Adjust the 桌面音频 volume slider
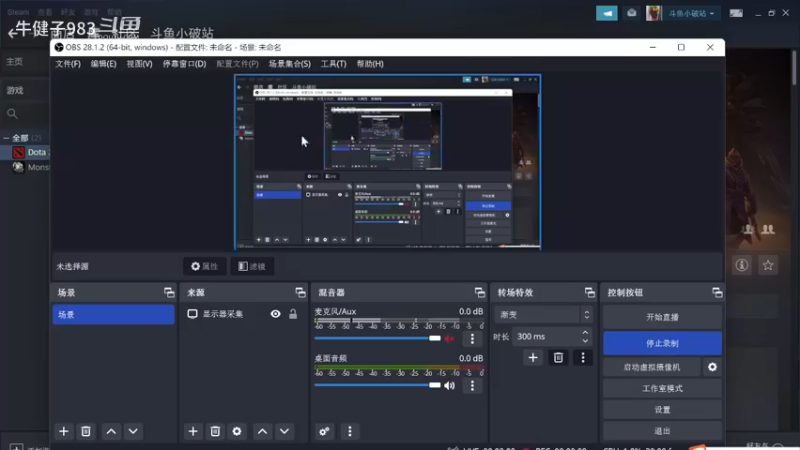The height and width of the screenshot is (450, 800). click(378, 385)
